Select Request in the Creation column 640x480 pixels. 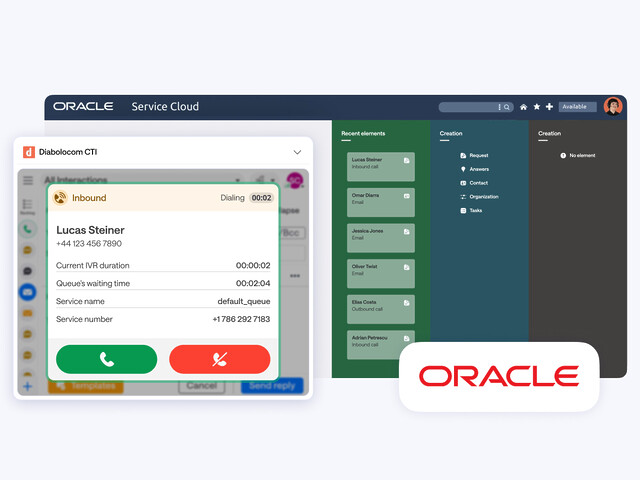(479, 156)
